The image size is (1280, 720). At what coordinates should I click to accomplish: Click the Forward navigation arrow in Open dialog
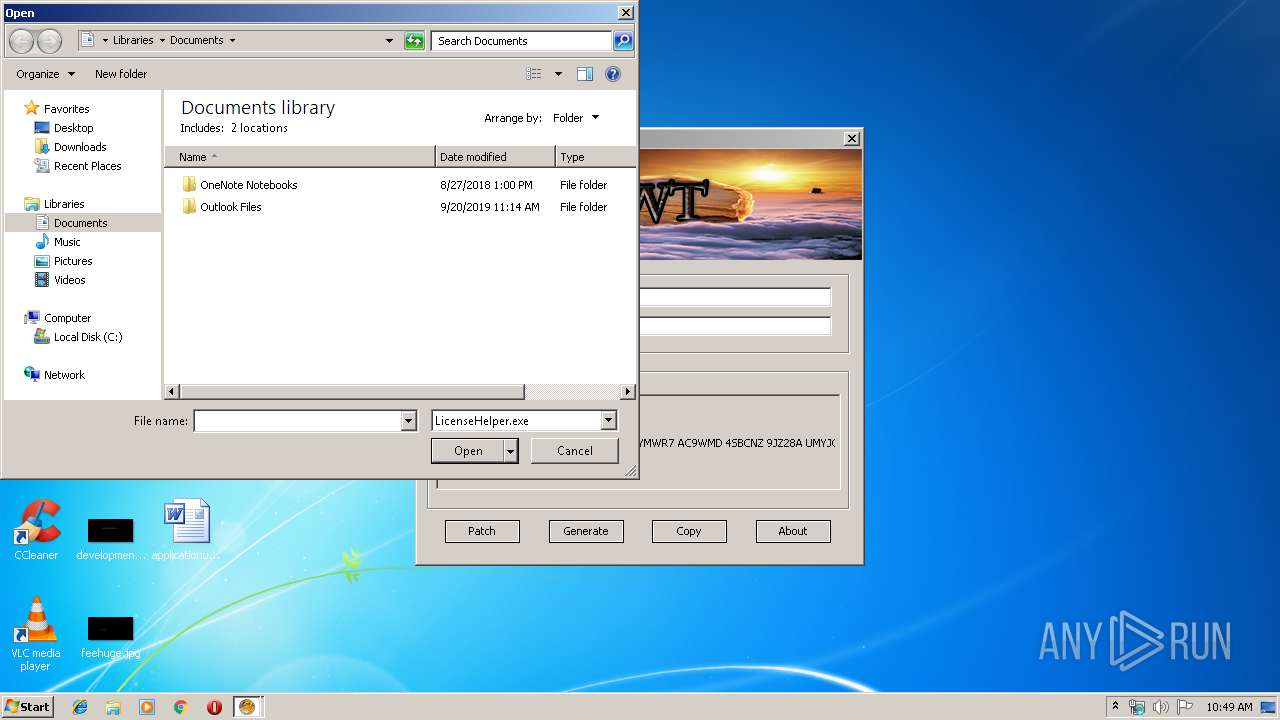pos(49,41)
